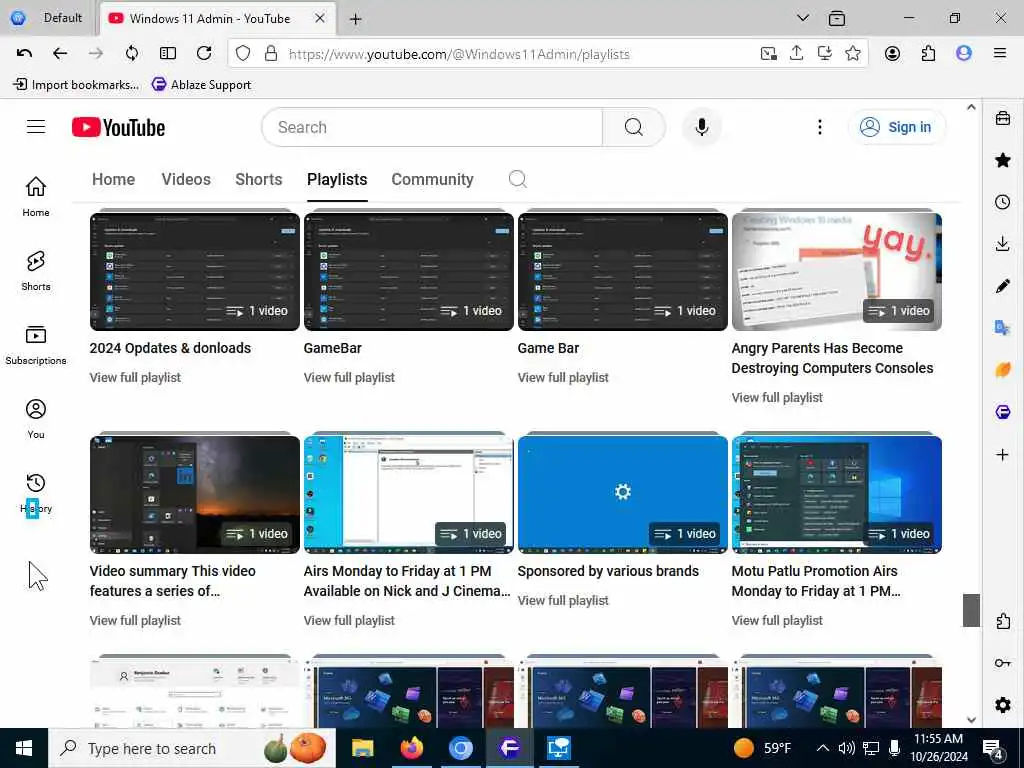The image size is (1024, 768).
Task: Open Subscriptions in YouTube sidebar
Action: [36, 344]
